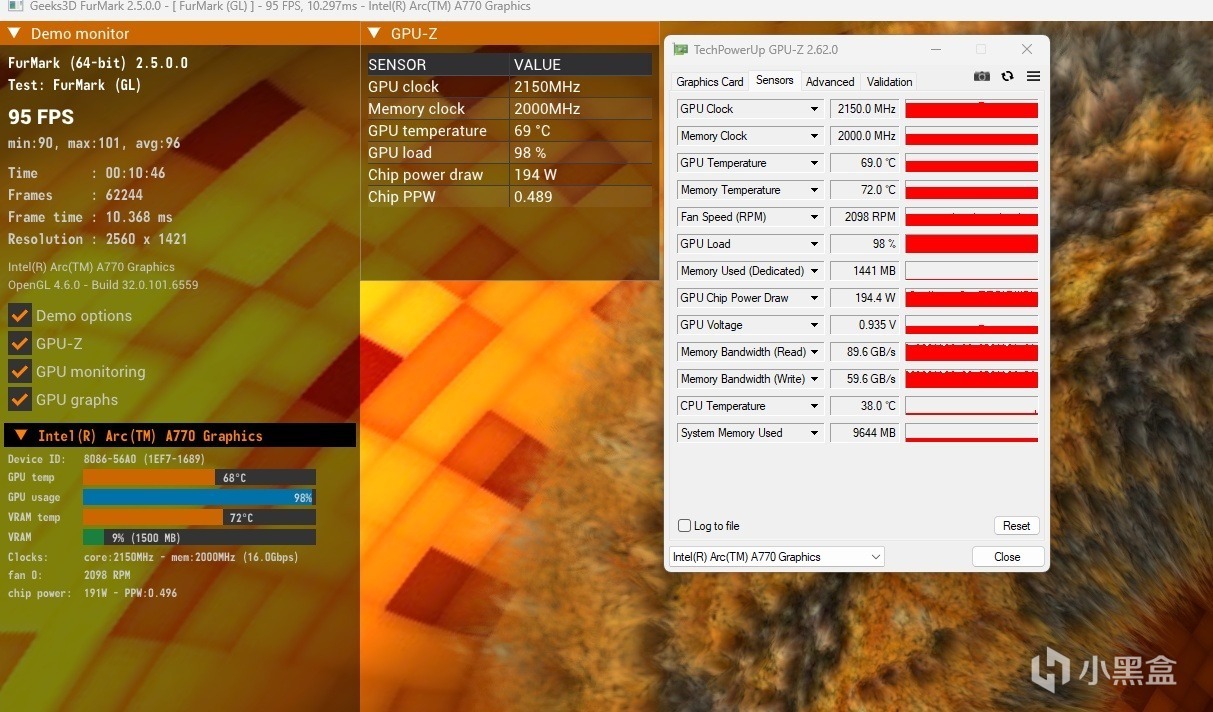Collapse the GPU-Z overlay panel
This screenshot has height=712, width=1213.
pyautogui.click(x=374, y=33)
